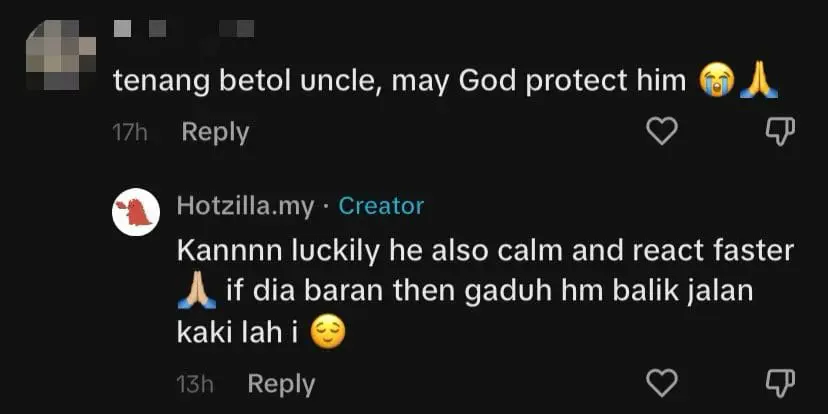Click the crying emoji in the first comment
Viewport: 828px width, 414px height.
tap(717, 81)
